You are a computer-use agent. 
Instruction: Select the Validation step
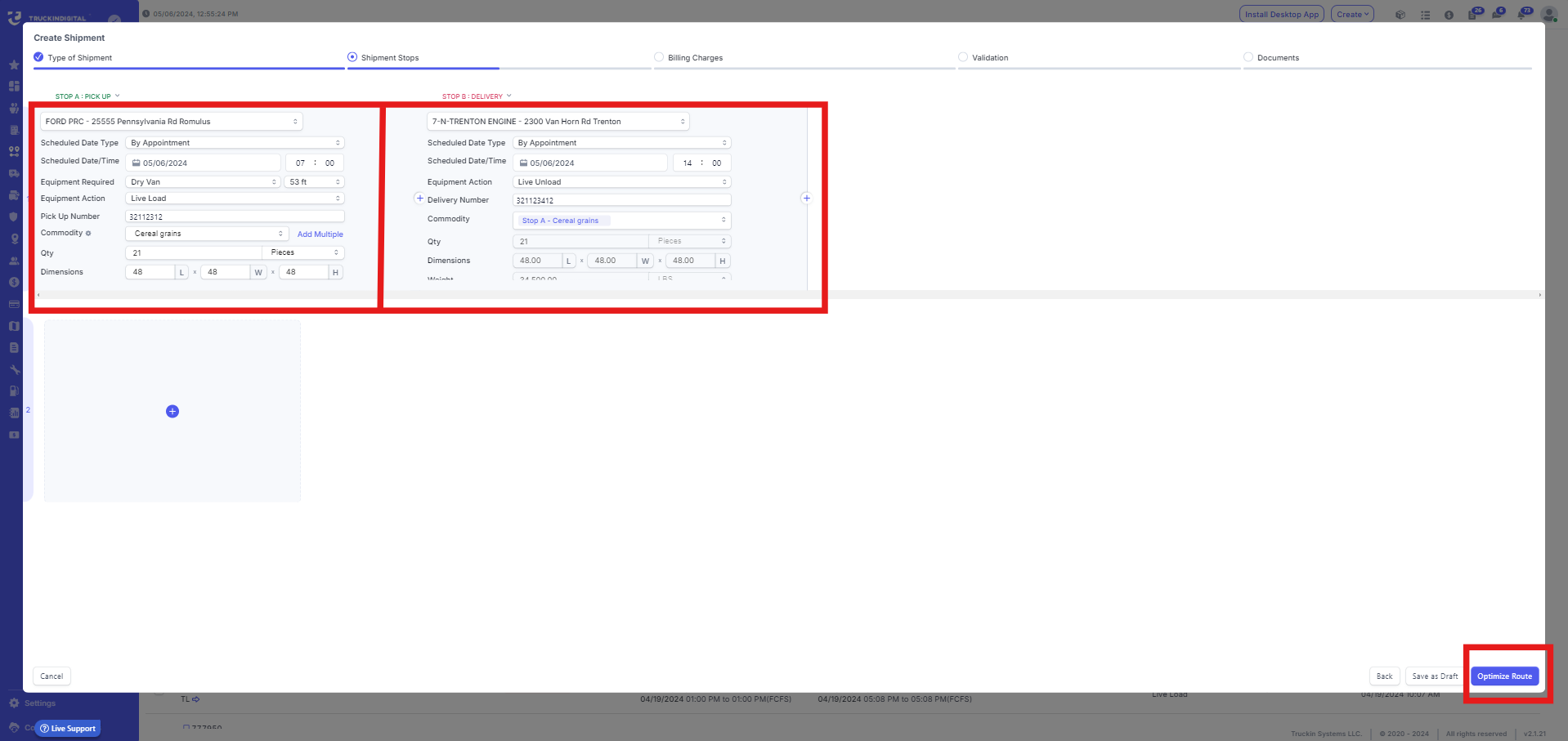coord(983,57)
